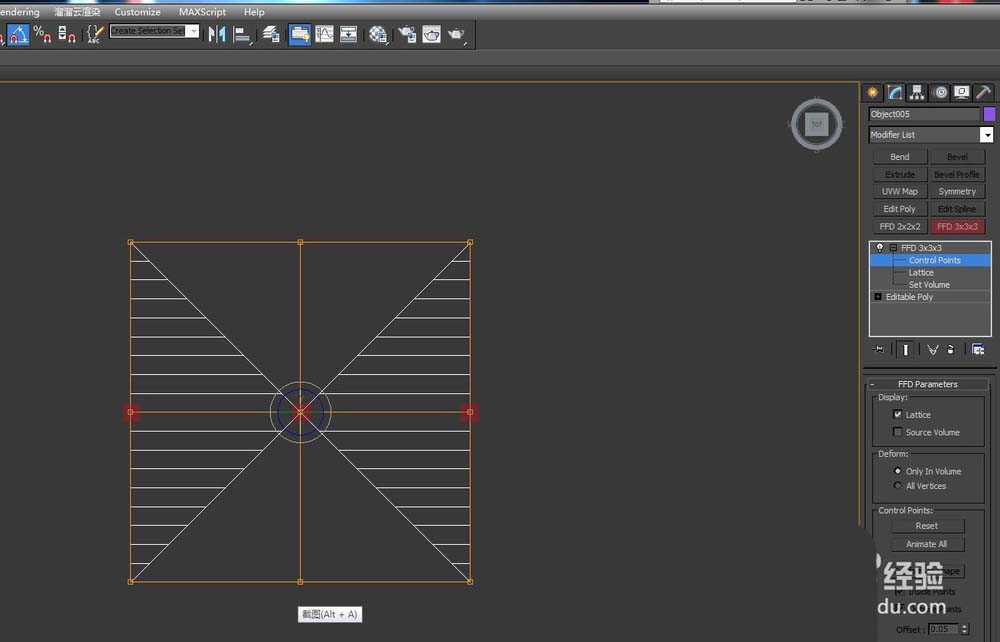Click the Pin Stack icon
Image resolution: width=1000 pixels, height=642 pixels.
click(x=879, y=349)
